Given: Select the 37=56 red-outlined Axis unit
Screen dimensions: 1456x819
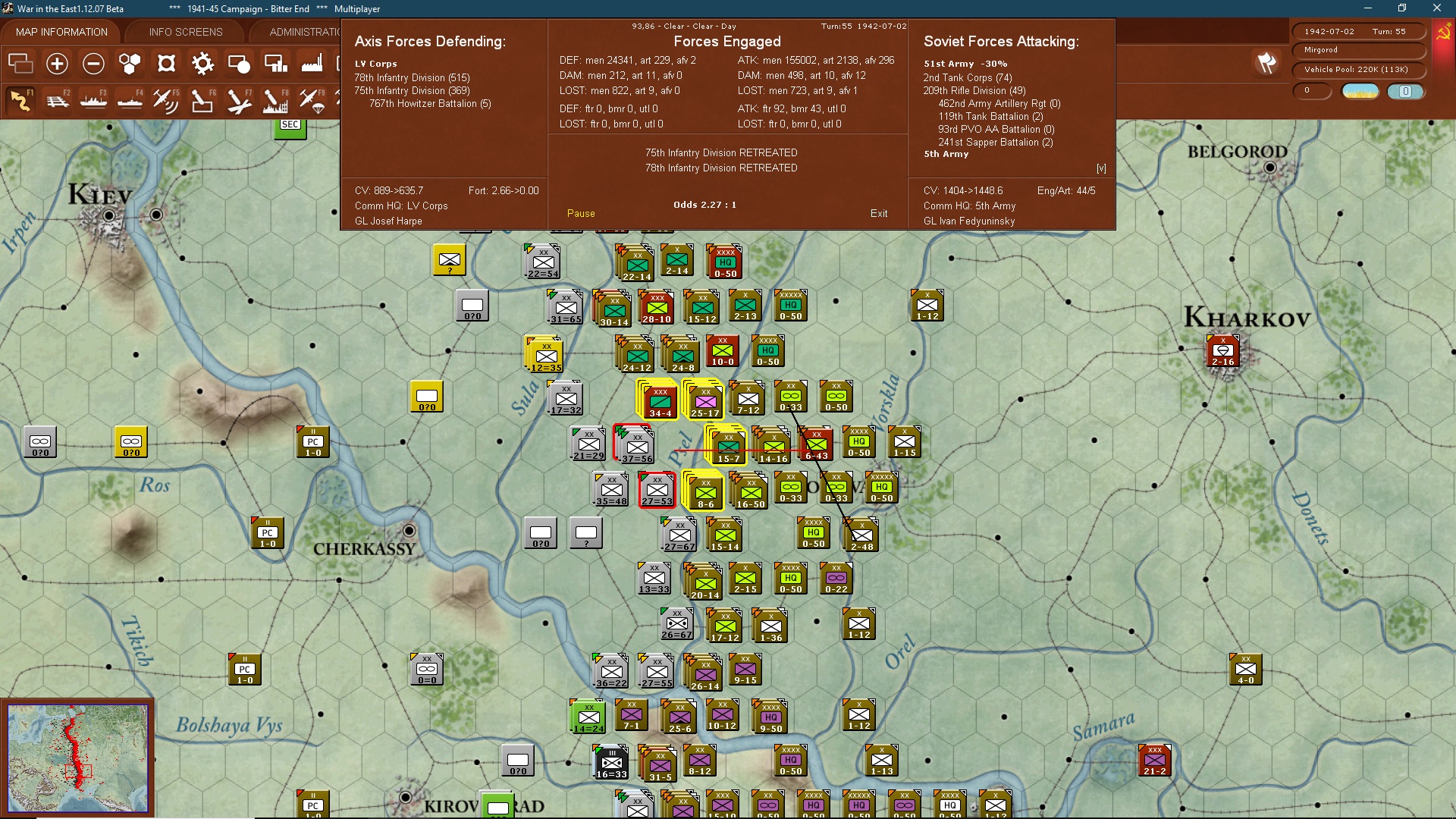Looking at the screenshot, I should pos(635,446).
